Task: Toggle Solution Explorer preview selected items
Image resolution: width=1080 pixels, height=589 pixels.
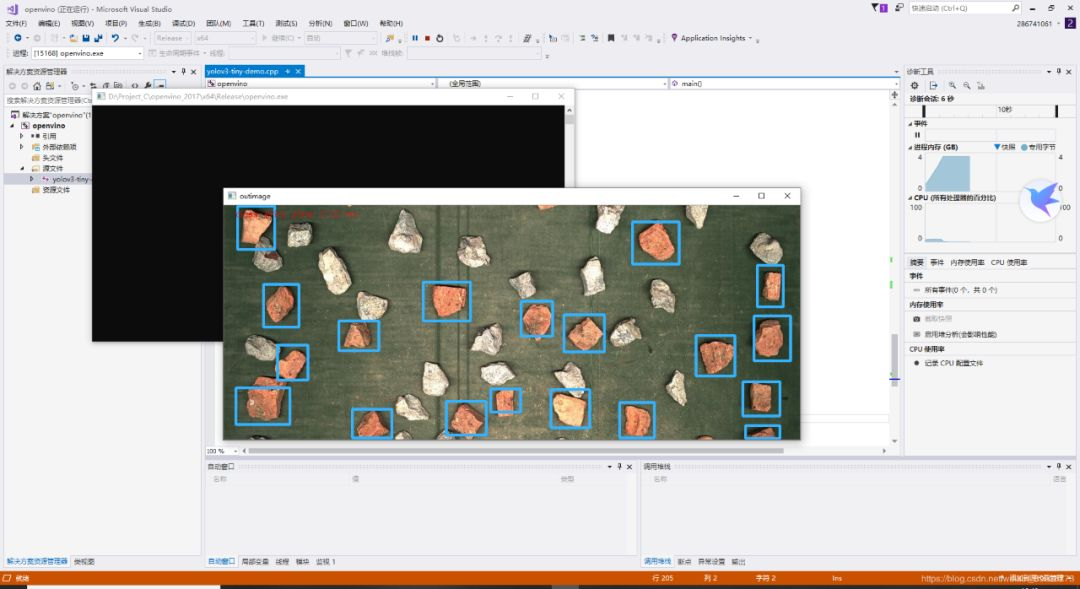Action: click(160, 85)
